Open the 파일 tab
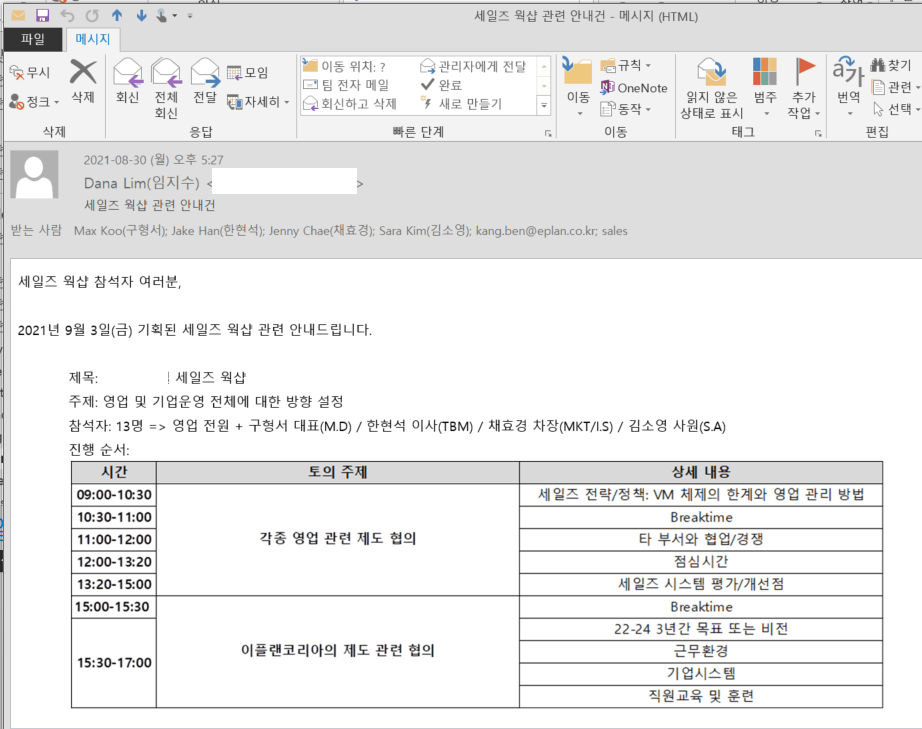Screen dimensions: 922x729 click(33, 39)
